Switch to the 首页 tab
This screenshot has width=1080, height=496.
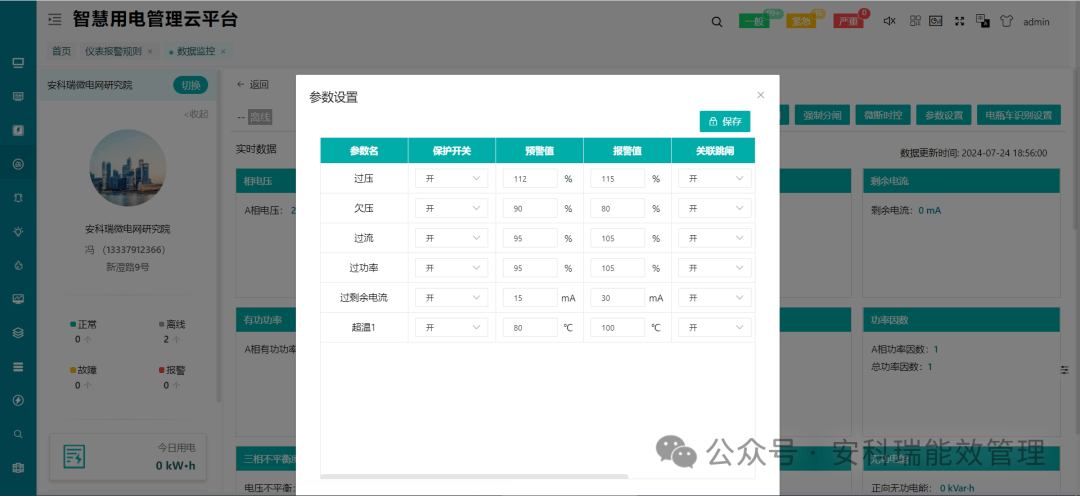(x=61, y=51)
